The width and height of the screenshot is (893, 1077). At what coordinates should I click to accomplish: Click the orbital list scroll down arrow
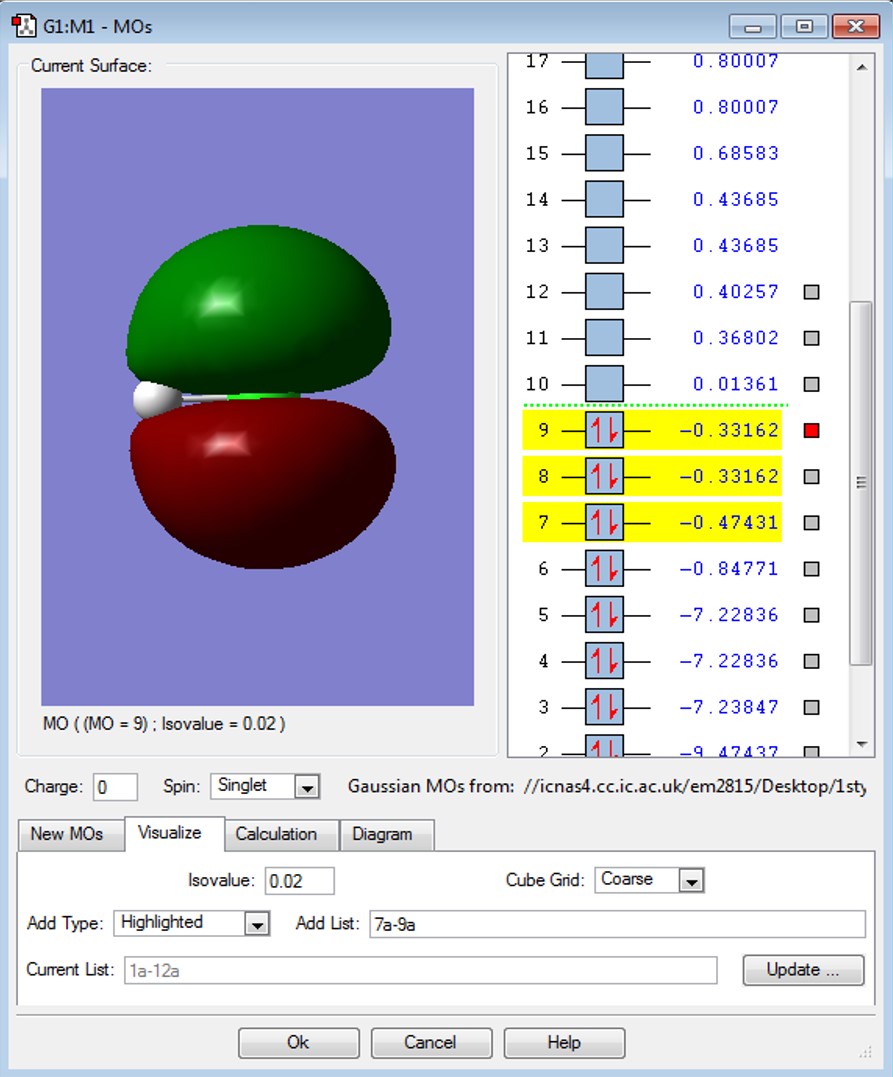(861, 744)
